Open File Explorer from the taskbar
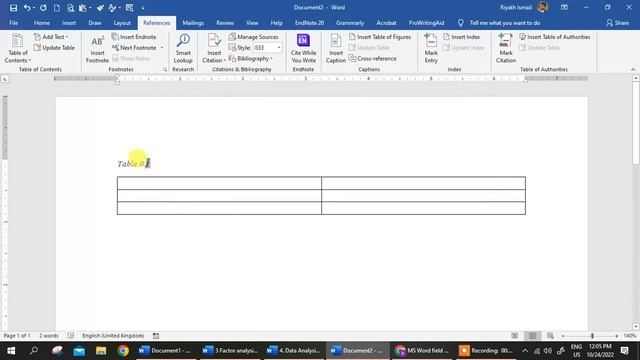Image resolution: width=640 pixels, height=360 pixels. pyautogui.click(x=101, y=351)
